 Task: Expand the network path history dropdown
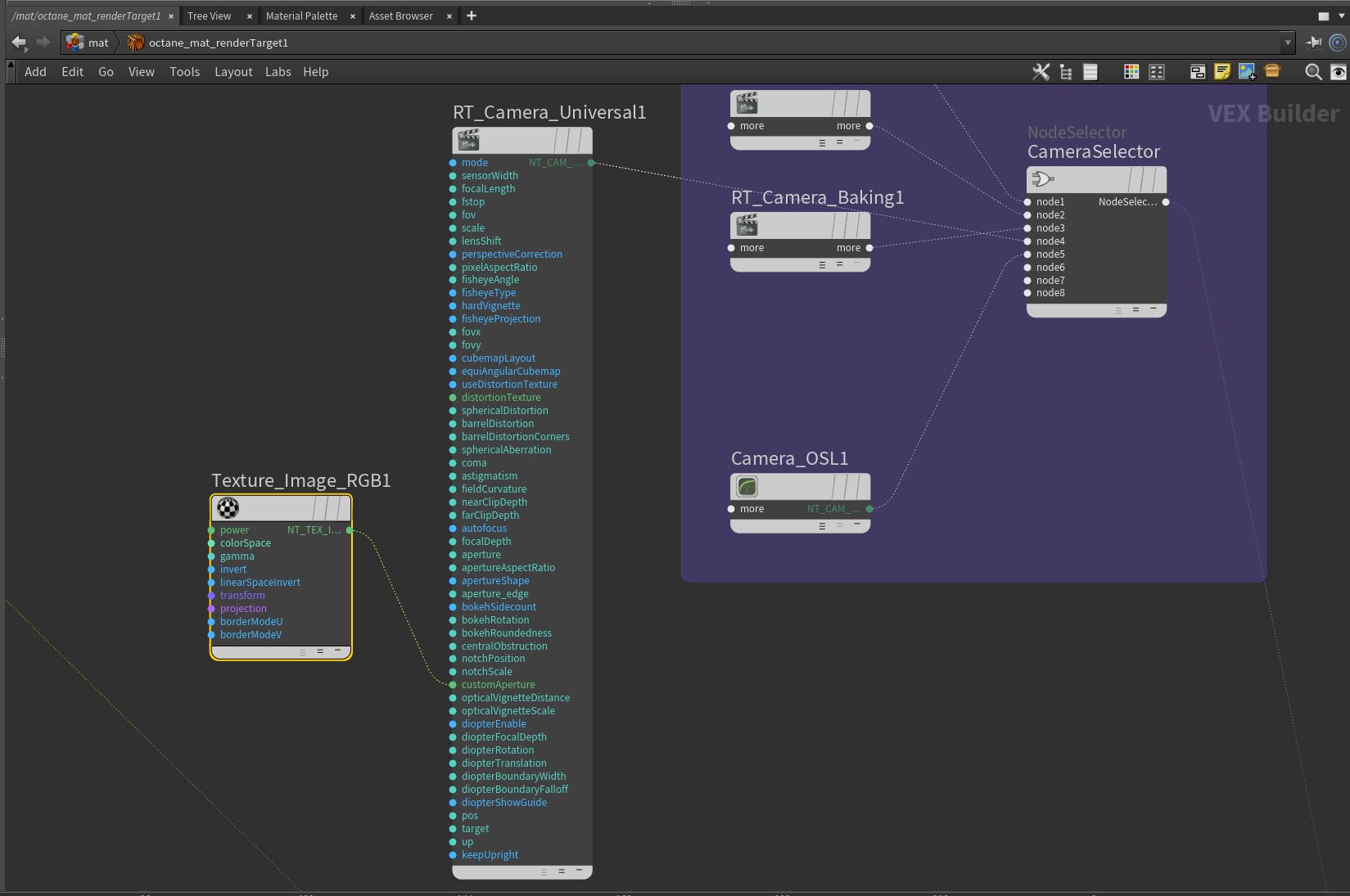pyautogui.click(x=1288, y=43)
